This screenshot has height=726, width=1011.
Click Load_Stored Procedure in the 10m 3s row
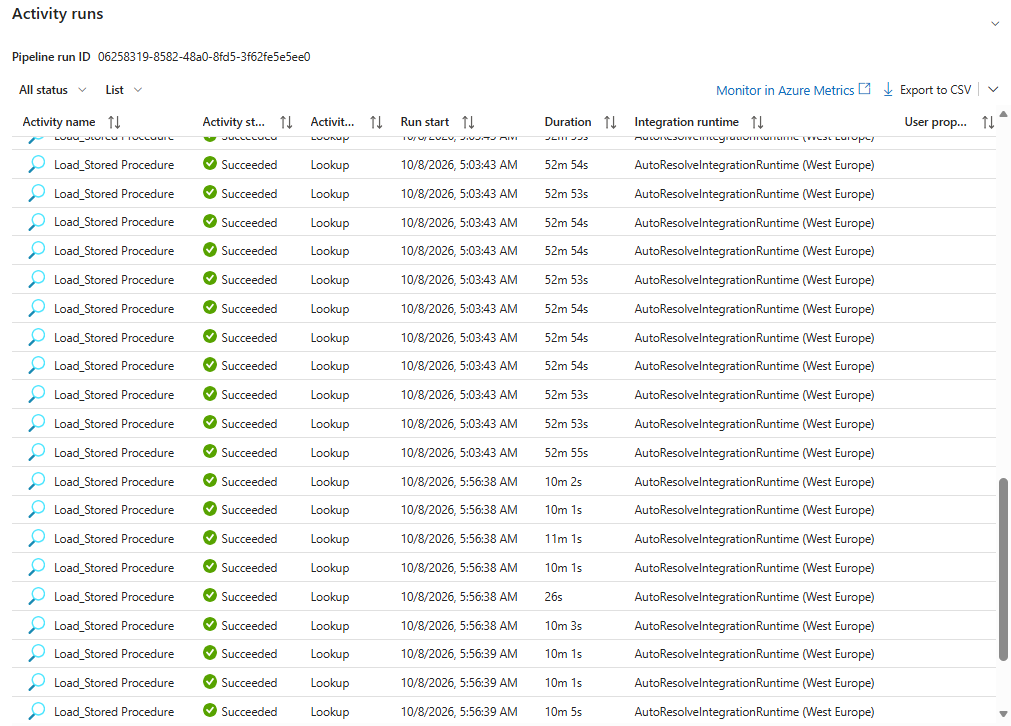[114, 626]
